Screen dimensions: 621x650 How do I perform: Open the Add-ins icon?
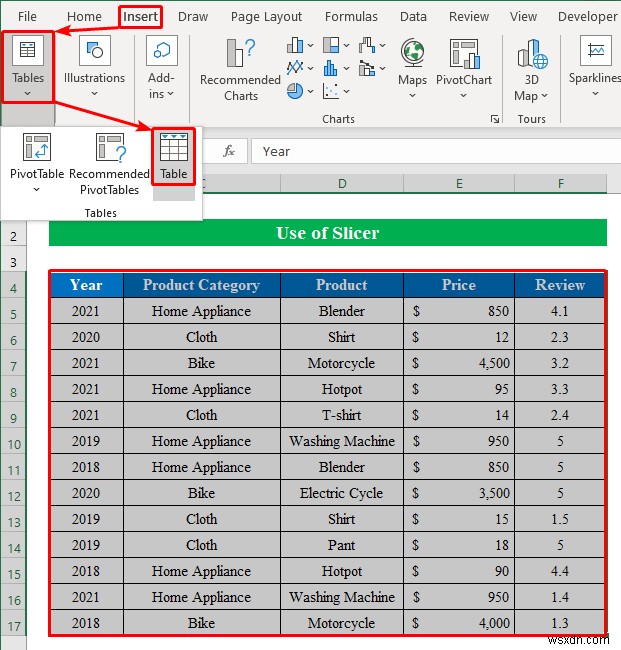[x=162, y=51]
